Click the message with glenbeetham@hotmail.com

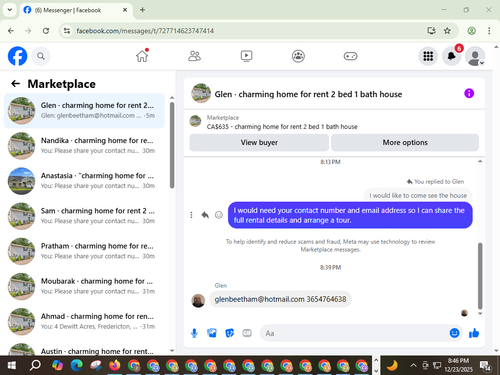(280, 299)
